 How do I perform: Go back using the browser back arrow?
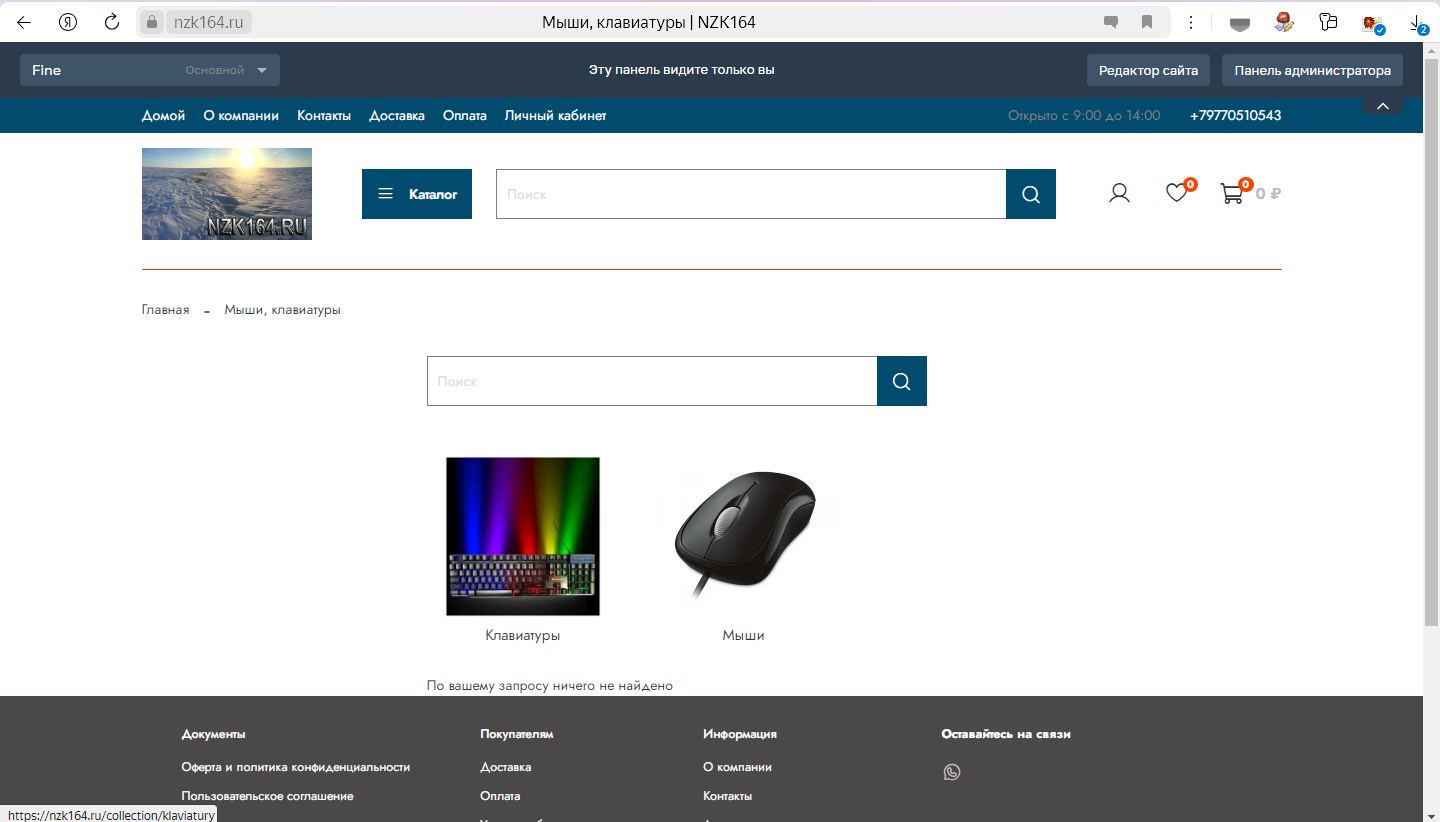[x=24, y=22]
